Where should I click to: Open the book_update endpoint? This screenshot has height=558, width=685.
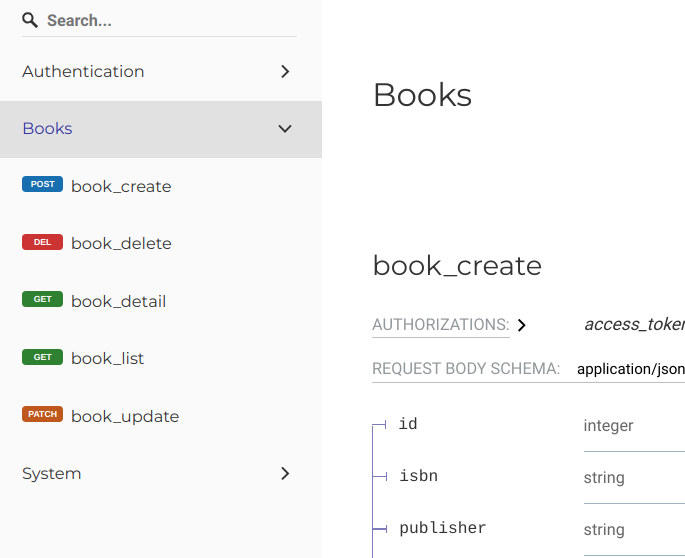[x=125, y=416]
